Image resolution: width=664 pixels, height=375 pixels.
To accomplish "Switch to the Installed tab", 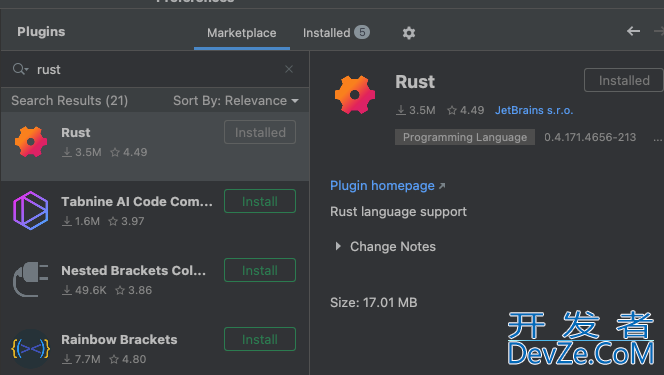I will (x=336, y=33).
